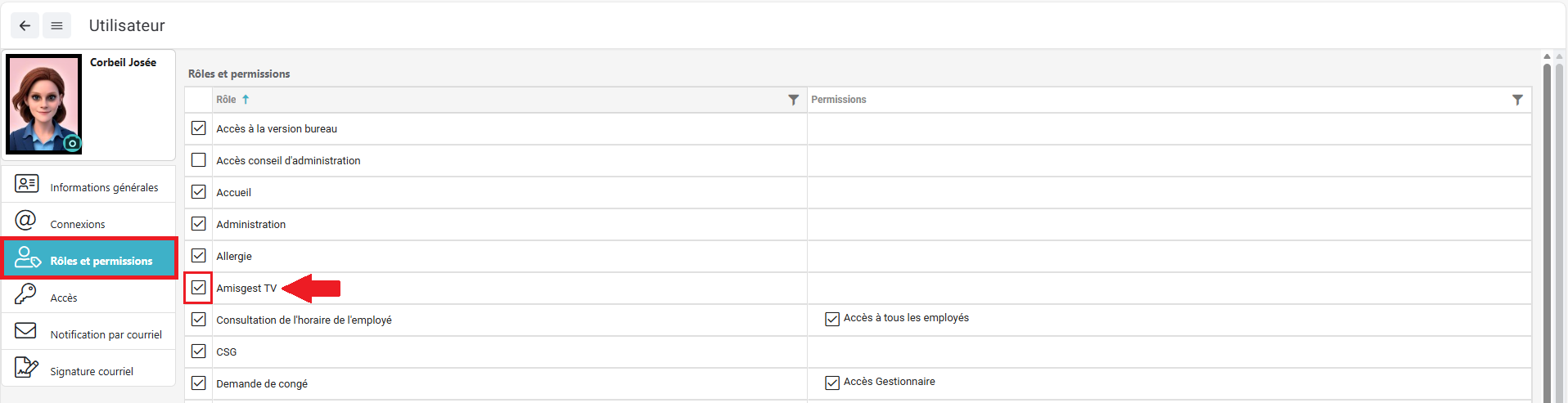Enable Accès conseil d'administration role

click(199, 160)
